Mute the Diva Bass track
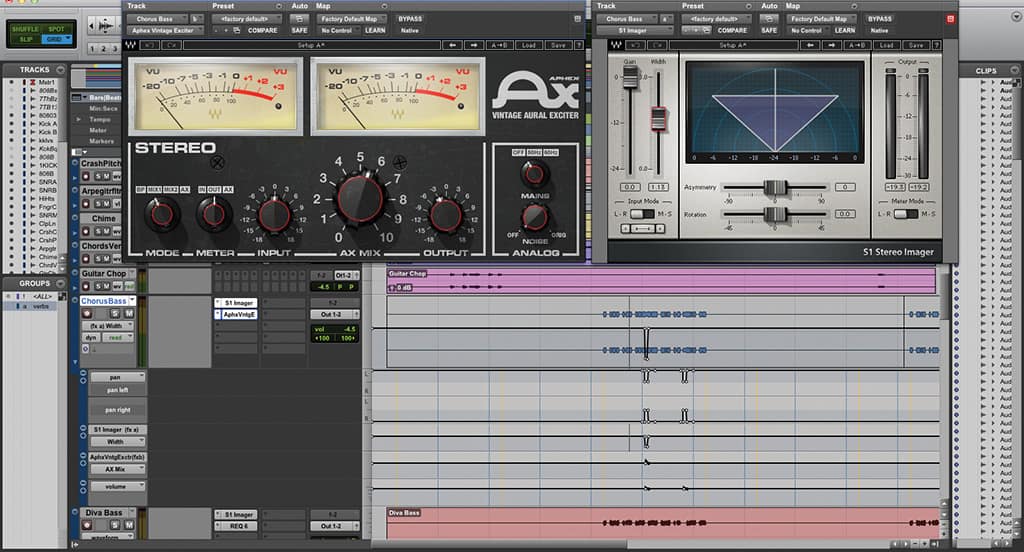This screenshot has height=552, width=1024. [129, 525]
